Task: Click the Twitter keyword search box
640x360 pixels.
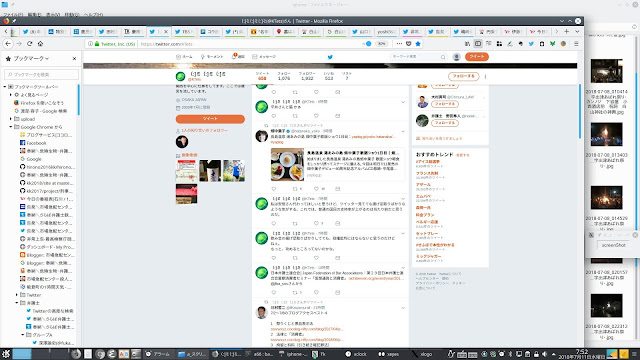Action: click(x=418, y=57)
